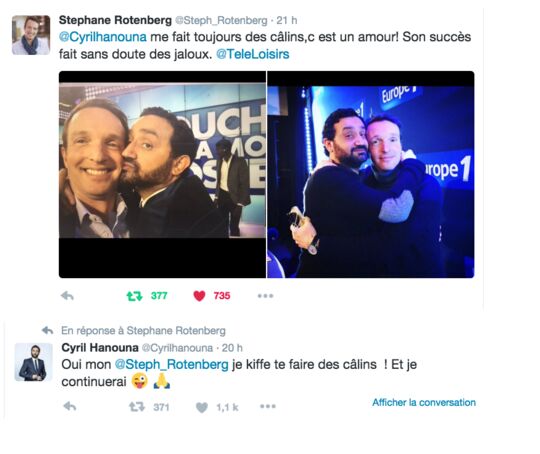Open more options on the first tweet
Viewport: 540px width, 454px height.
[x=265, y=296]
